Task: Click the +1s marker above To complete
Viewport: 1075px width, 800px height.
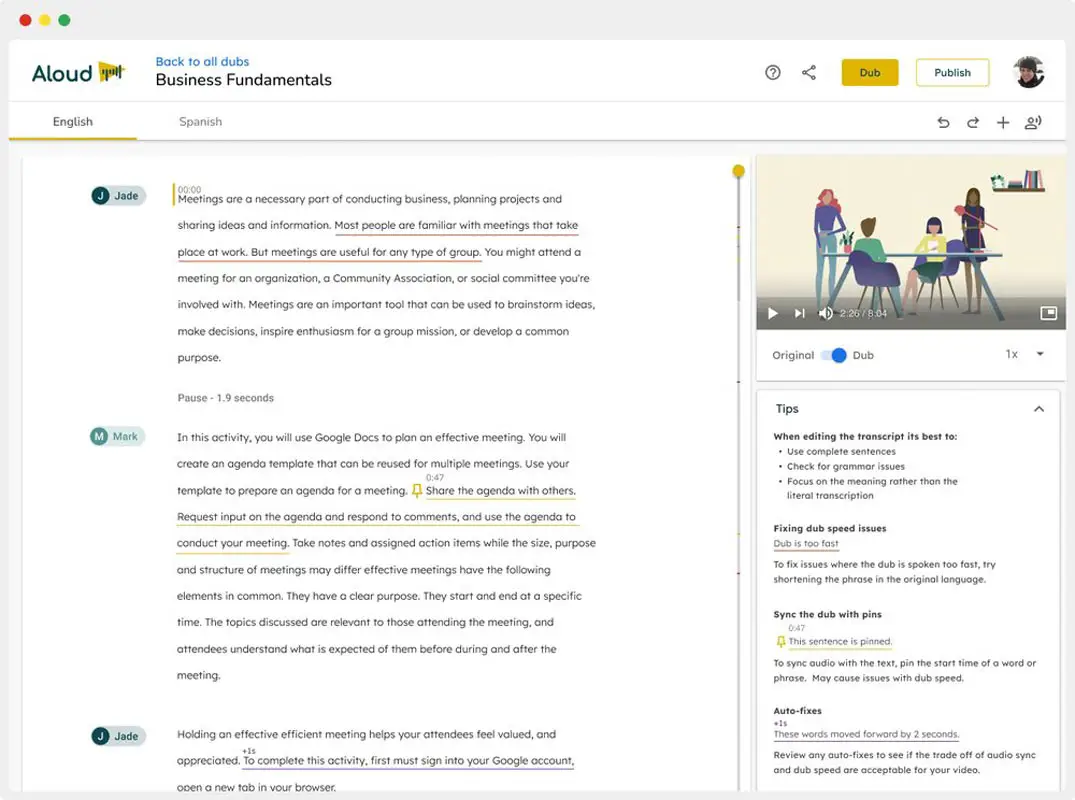Action: pos(249,751)
